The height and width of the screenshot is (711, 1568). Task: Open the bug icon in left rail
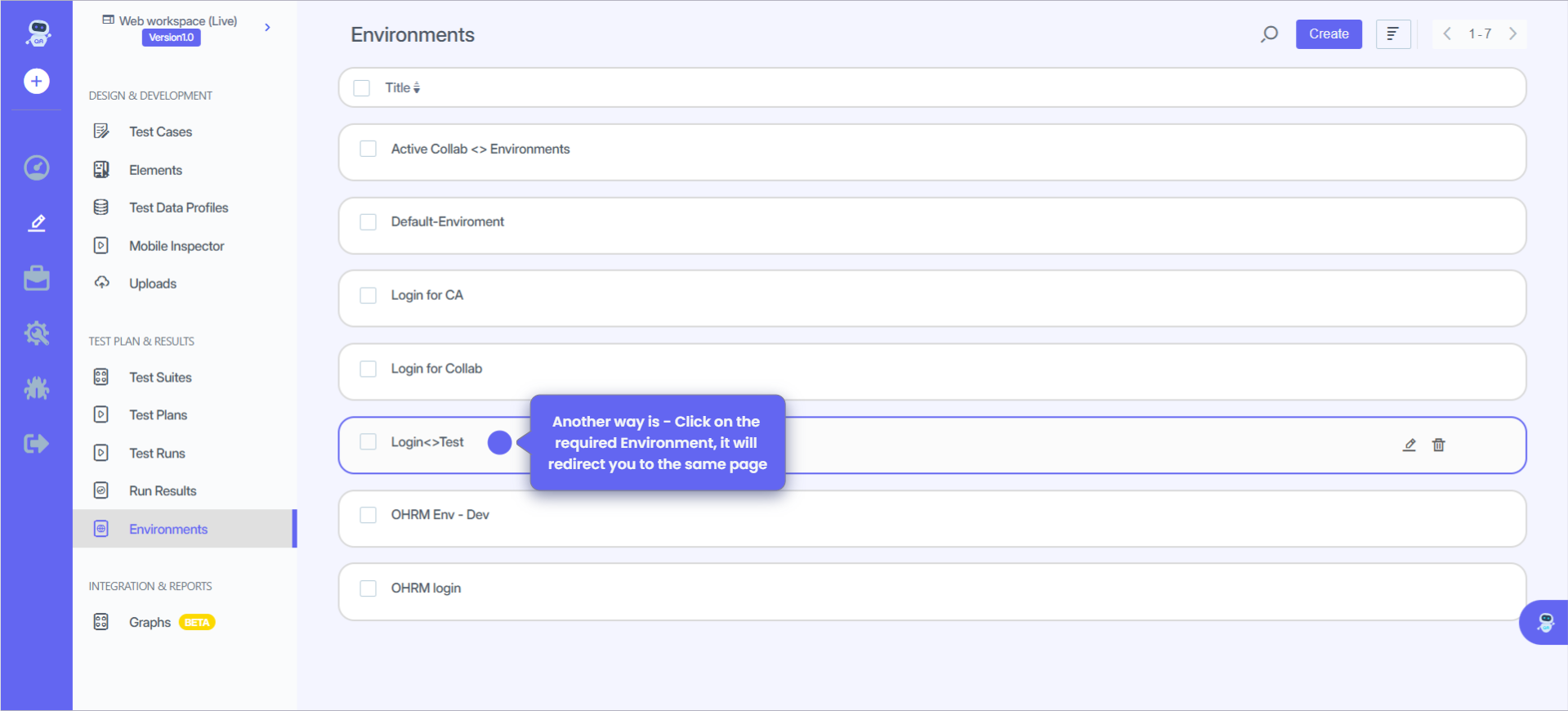tap(37, 388)
